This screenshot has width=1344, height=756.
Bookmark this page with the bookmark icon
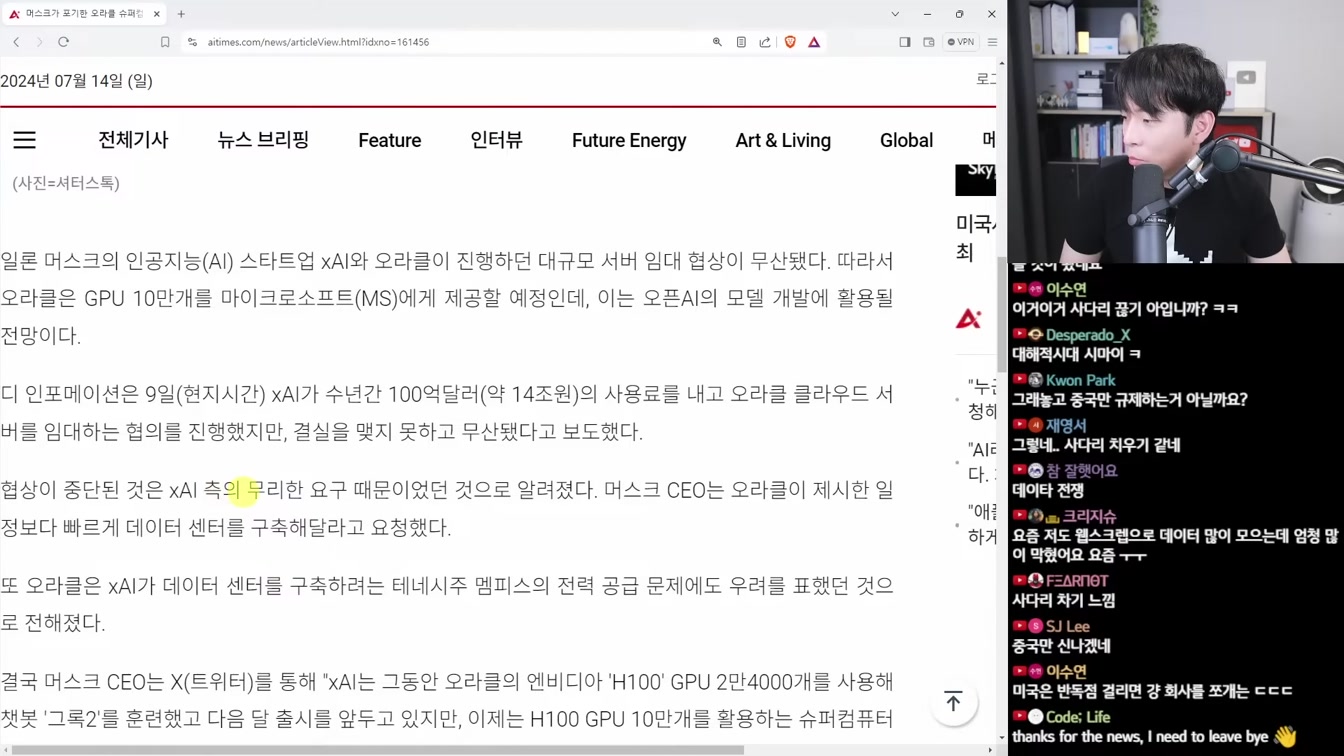165,42
